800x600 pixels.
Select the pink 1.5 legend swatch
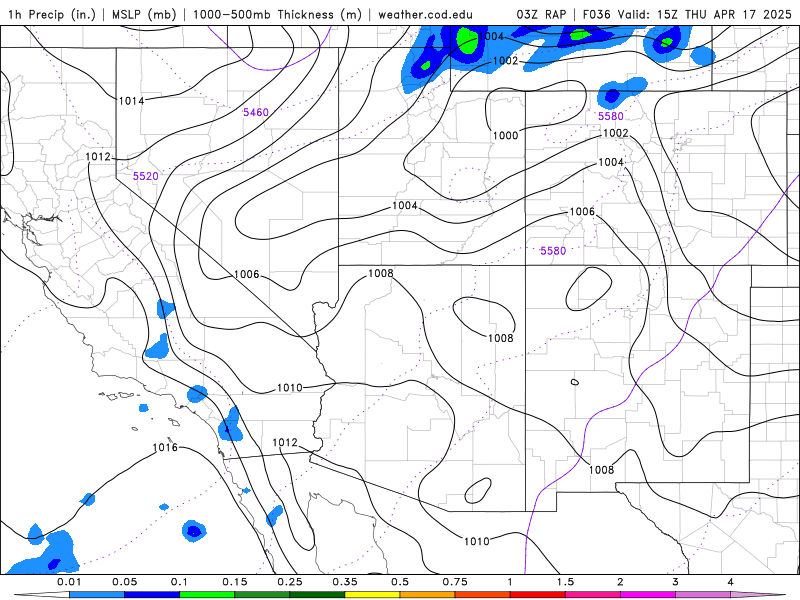[x=593, y=595]
